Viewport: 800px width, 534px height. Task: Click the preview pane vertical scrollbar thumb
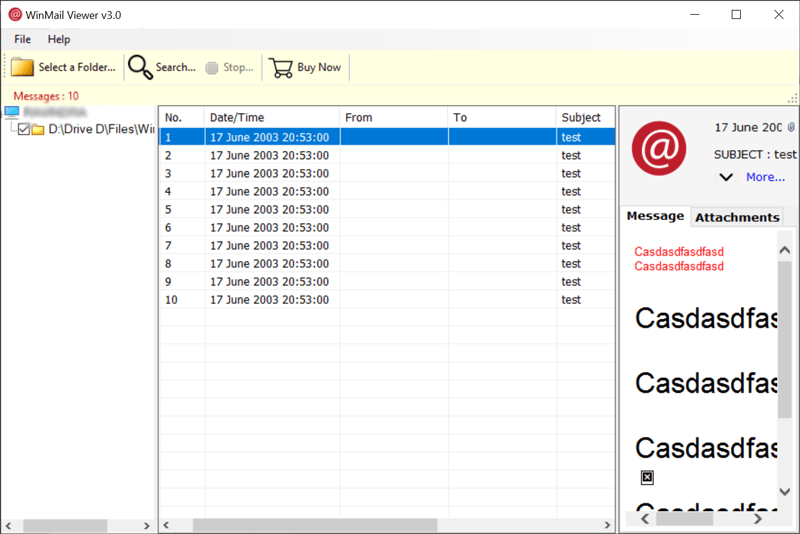[785, 340]
